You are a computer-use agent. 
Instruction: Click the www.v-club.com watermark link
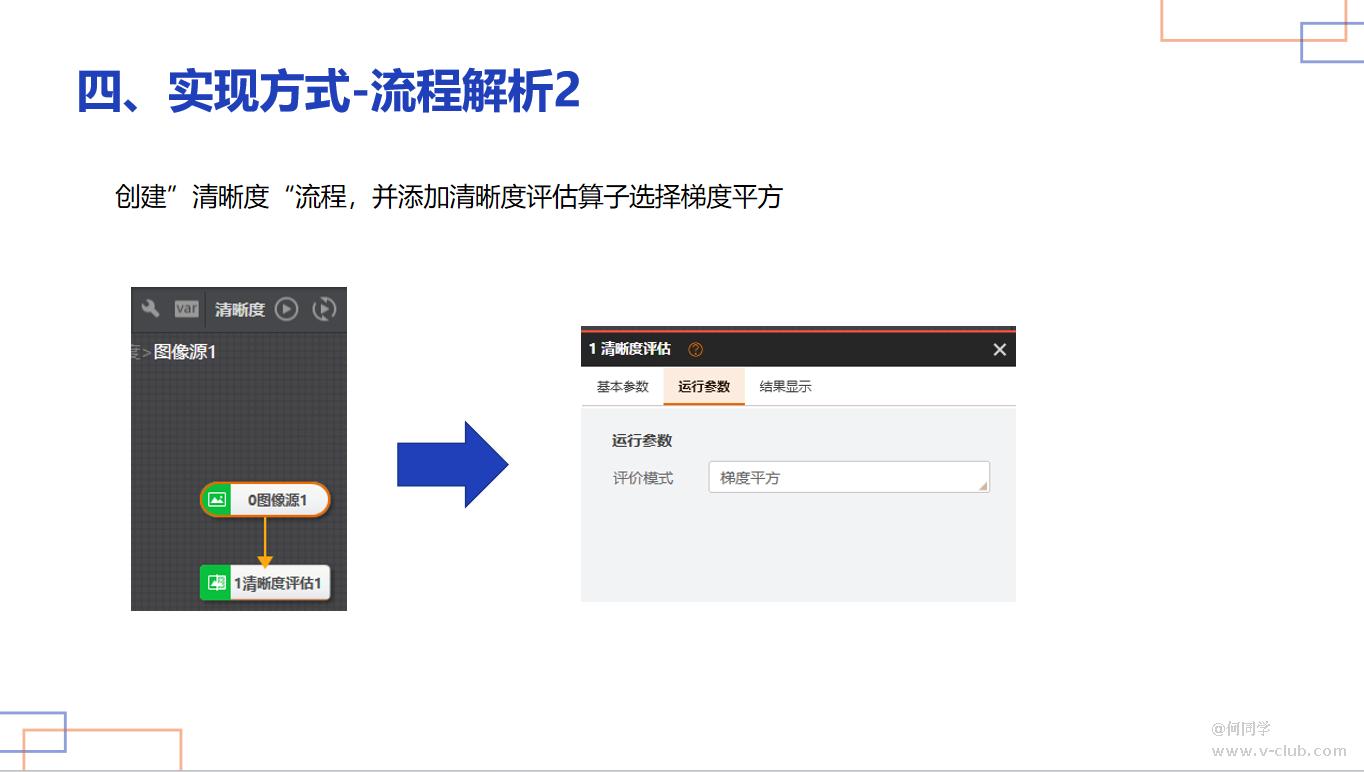[x=1279, y=750]
